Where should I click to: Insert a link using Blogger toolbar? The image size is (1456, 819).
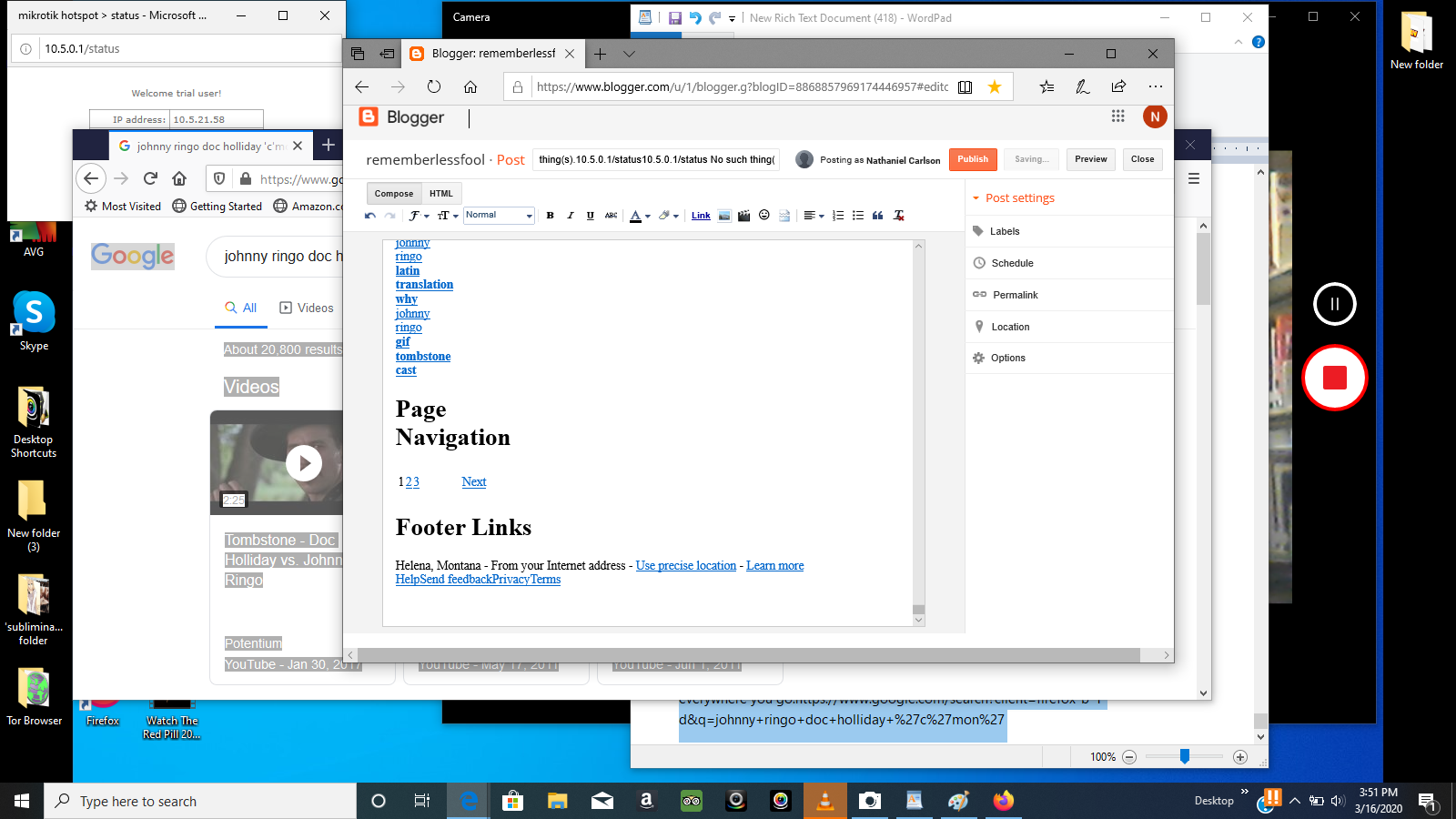pyautogui.click(x=701, y=216)
